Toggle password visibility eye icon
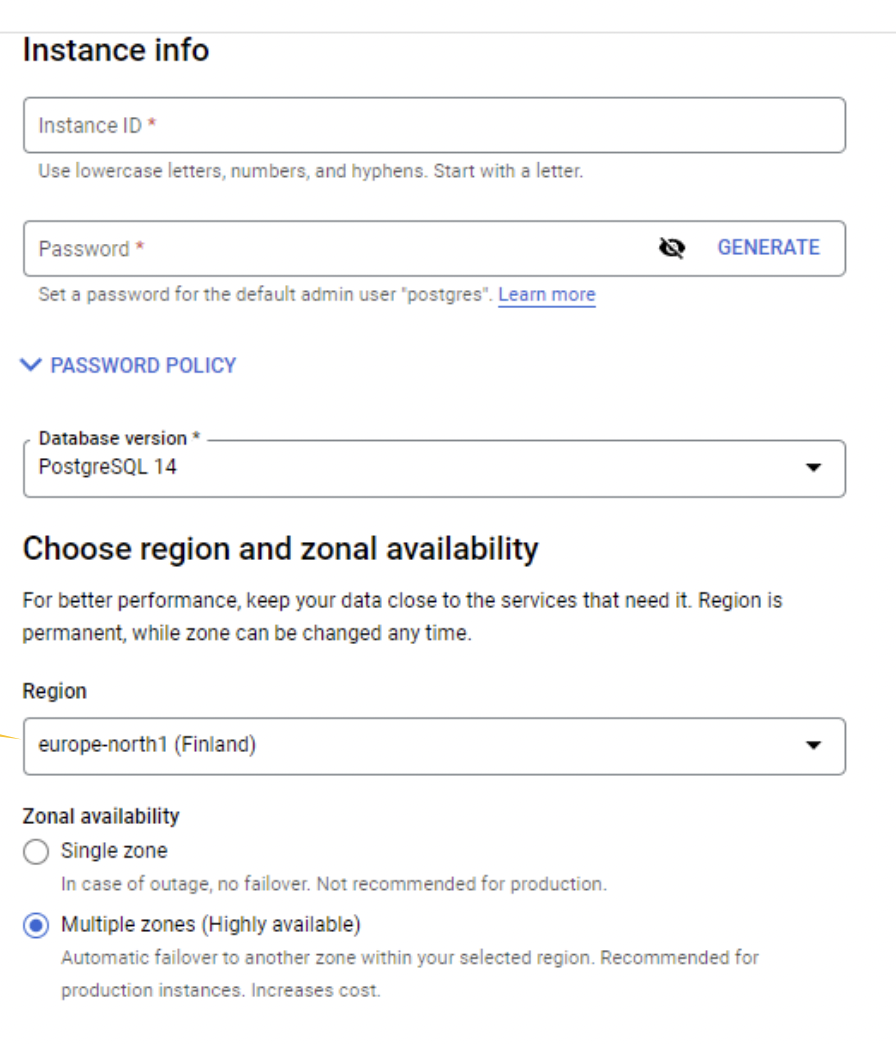896x1044 pixels. pyautogui.click(x=672, y=248)
